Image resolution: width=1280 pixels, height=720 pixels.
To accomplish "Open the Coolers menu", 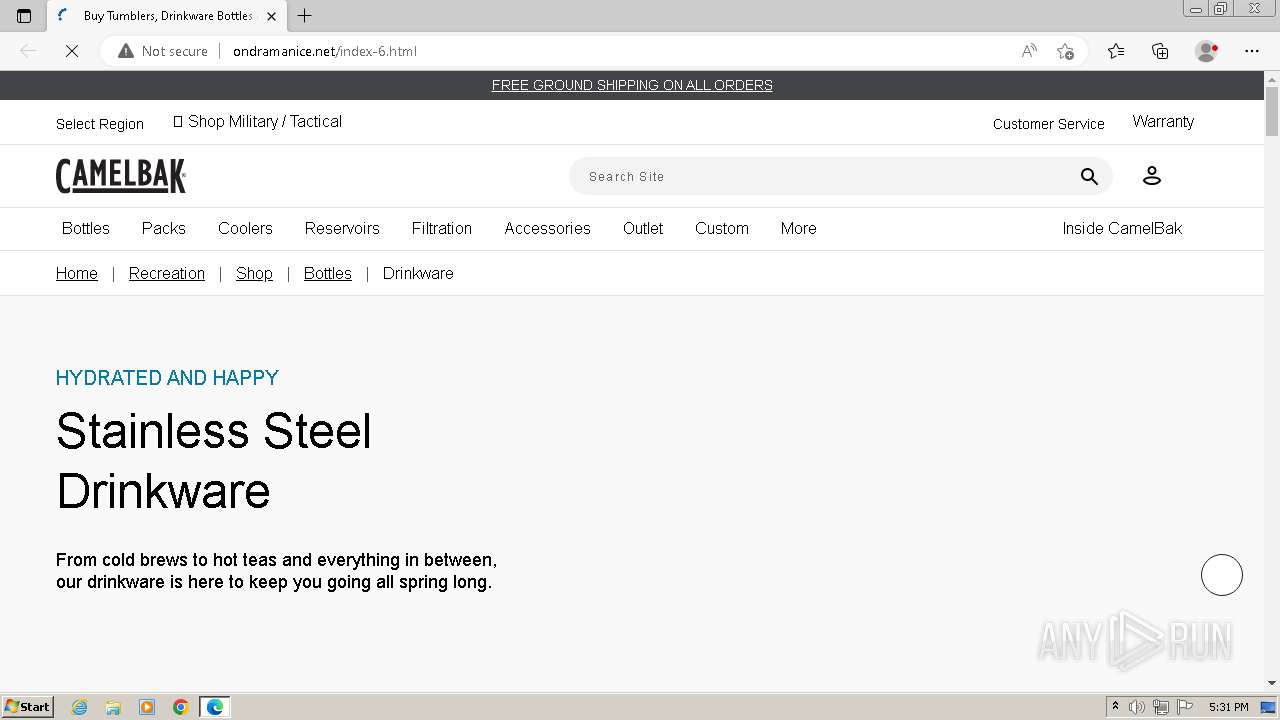I will (245, 228).
